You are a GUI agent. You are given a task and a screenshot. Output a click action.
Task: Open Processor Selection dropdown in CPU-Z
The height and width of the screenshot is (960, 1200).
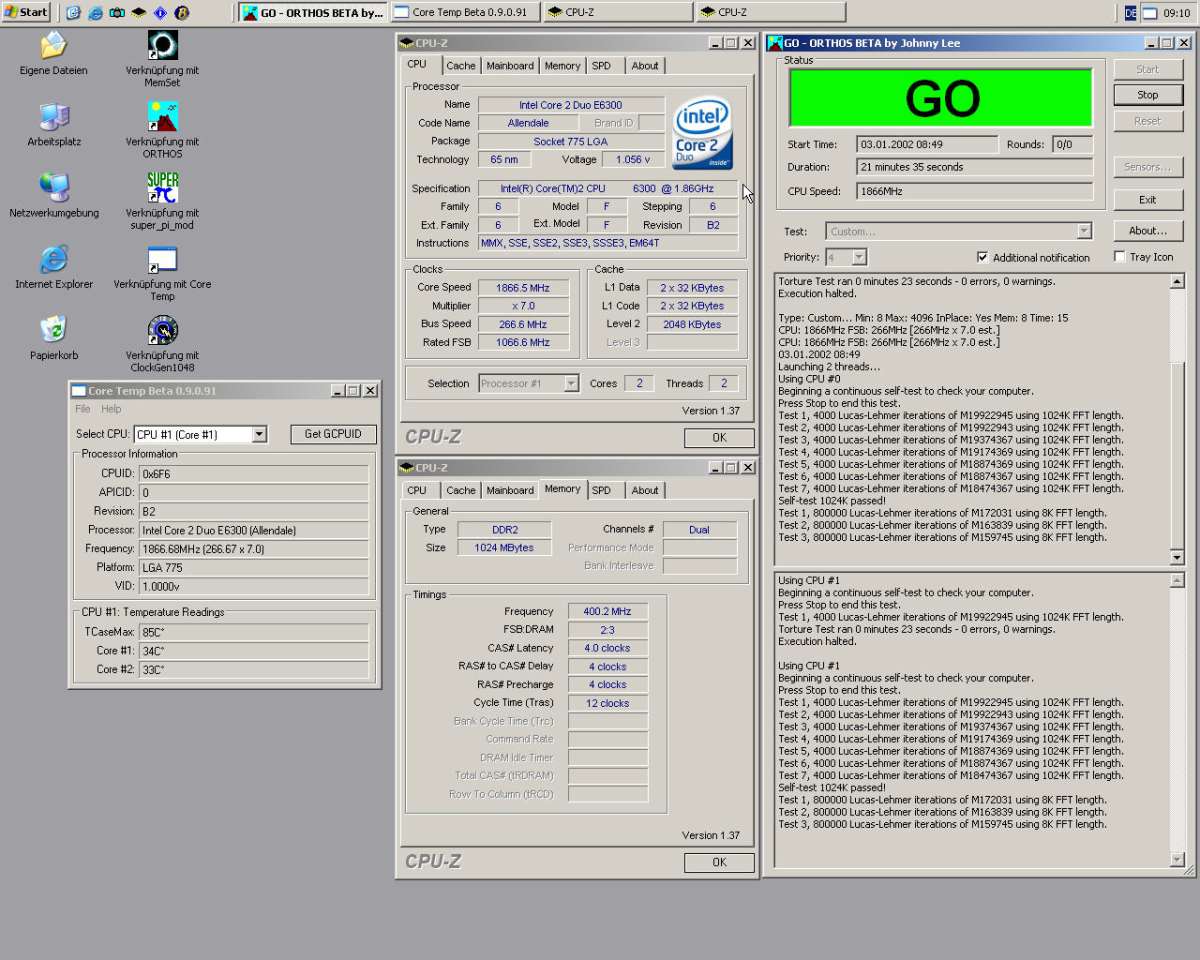(571, 383)
